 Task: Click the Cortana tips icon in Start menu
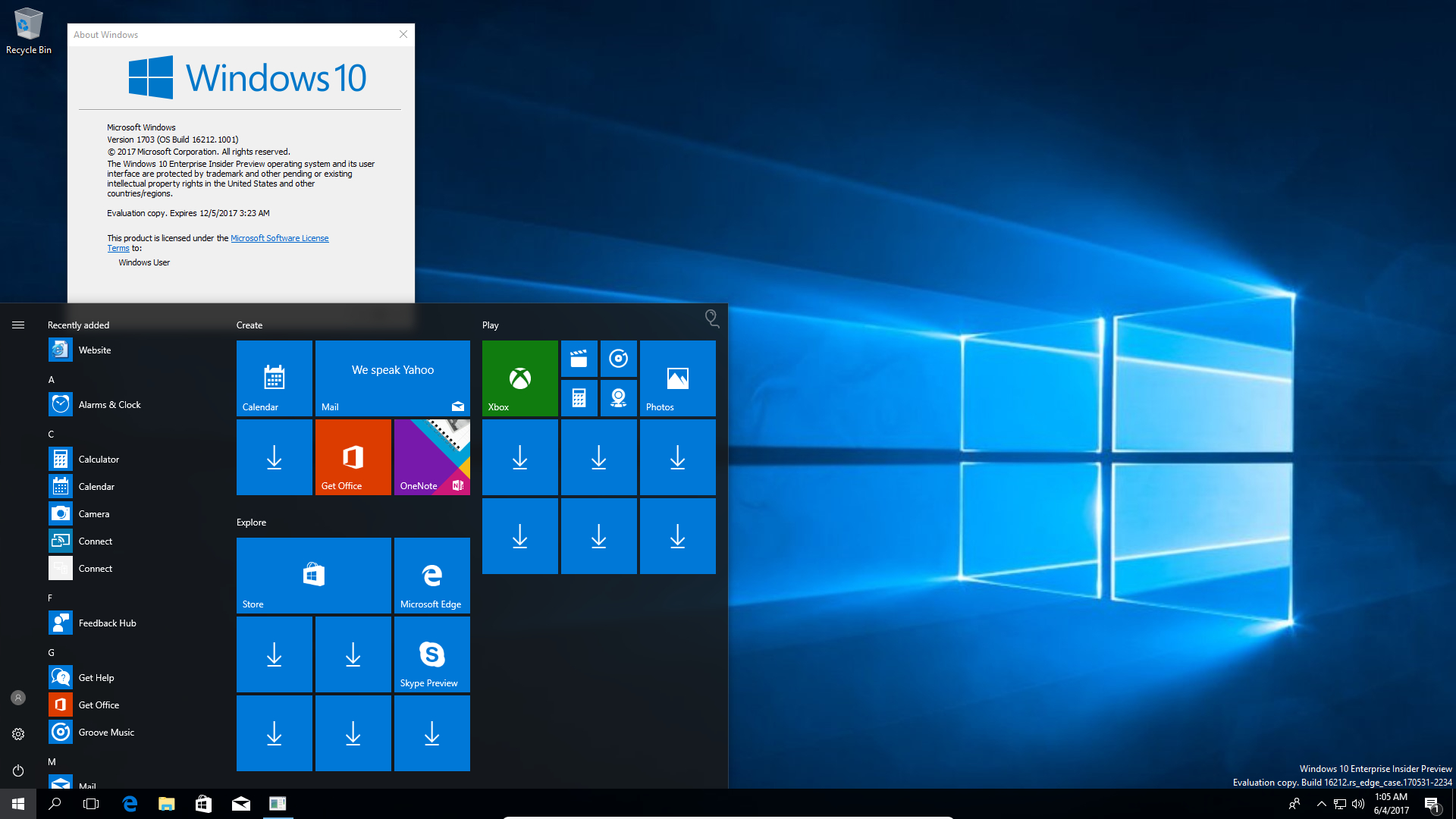[711, 318]
